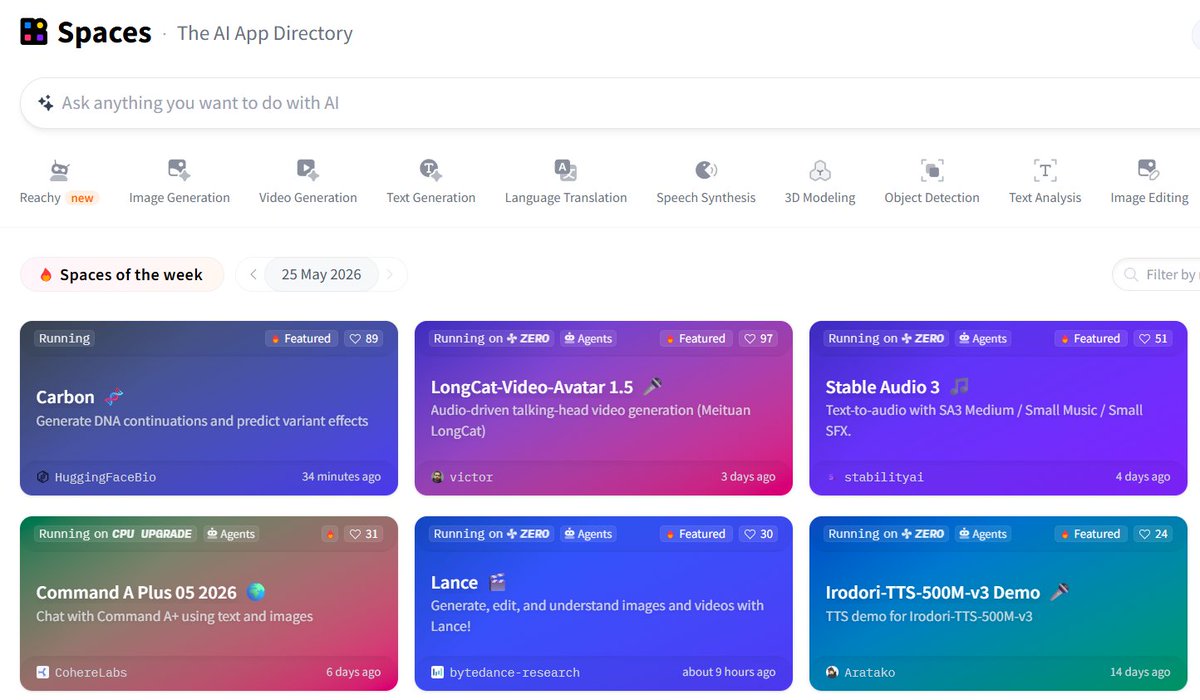Select the Language Translation category icon
The image size is (1200, 700).
(x=566, y=170)
